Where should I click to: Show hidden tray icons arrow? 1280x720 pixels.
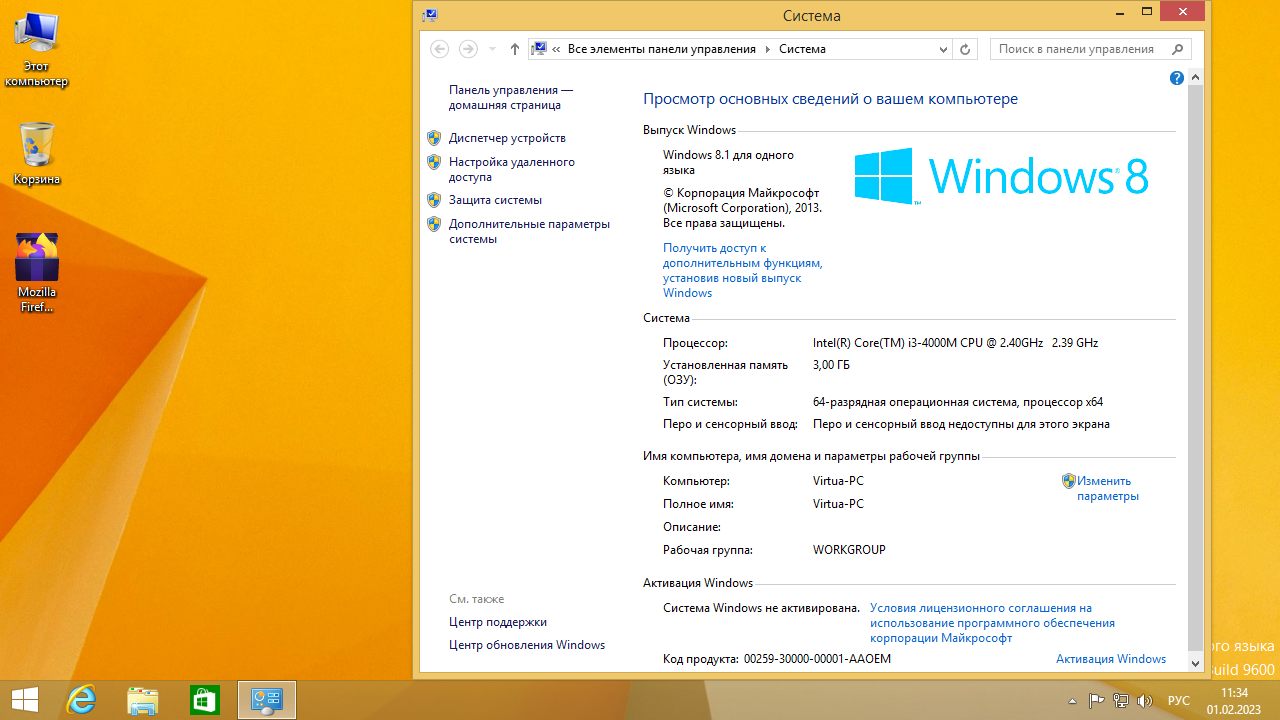[1073, 700]
